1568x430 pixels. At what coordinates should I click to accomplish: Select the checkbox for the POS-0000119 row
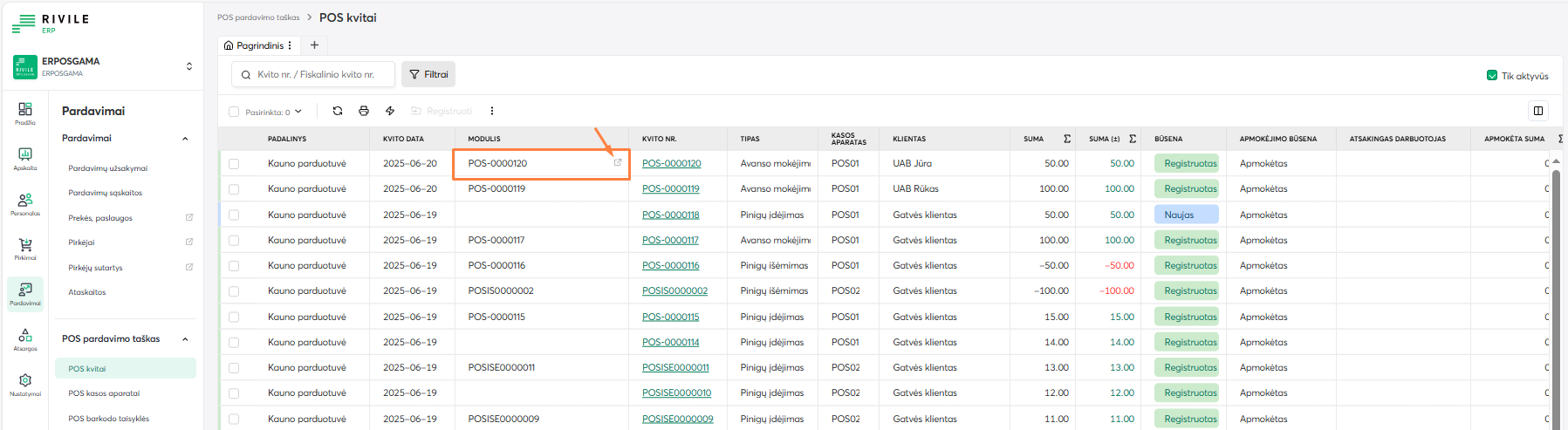tap(234, 189)
